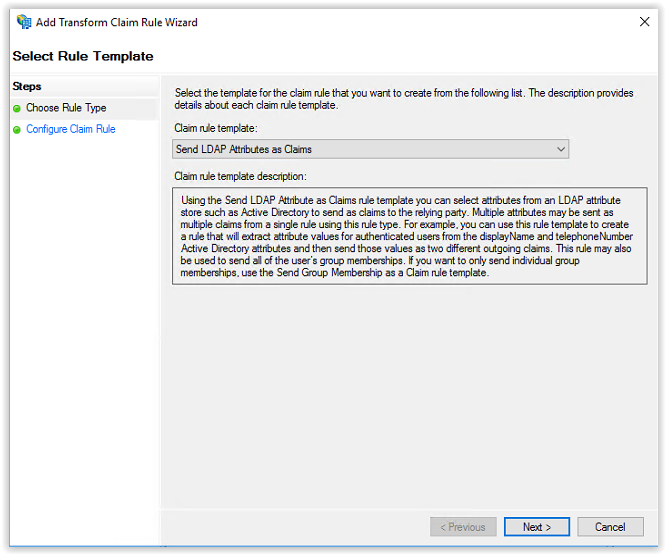
Task: Click the Select Rule Template heading
Action: pos(83,56)
